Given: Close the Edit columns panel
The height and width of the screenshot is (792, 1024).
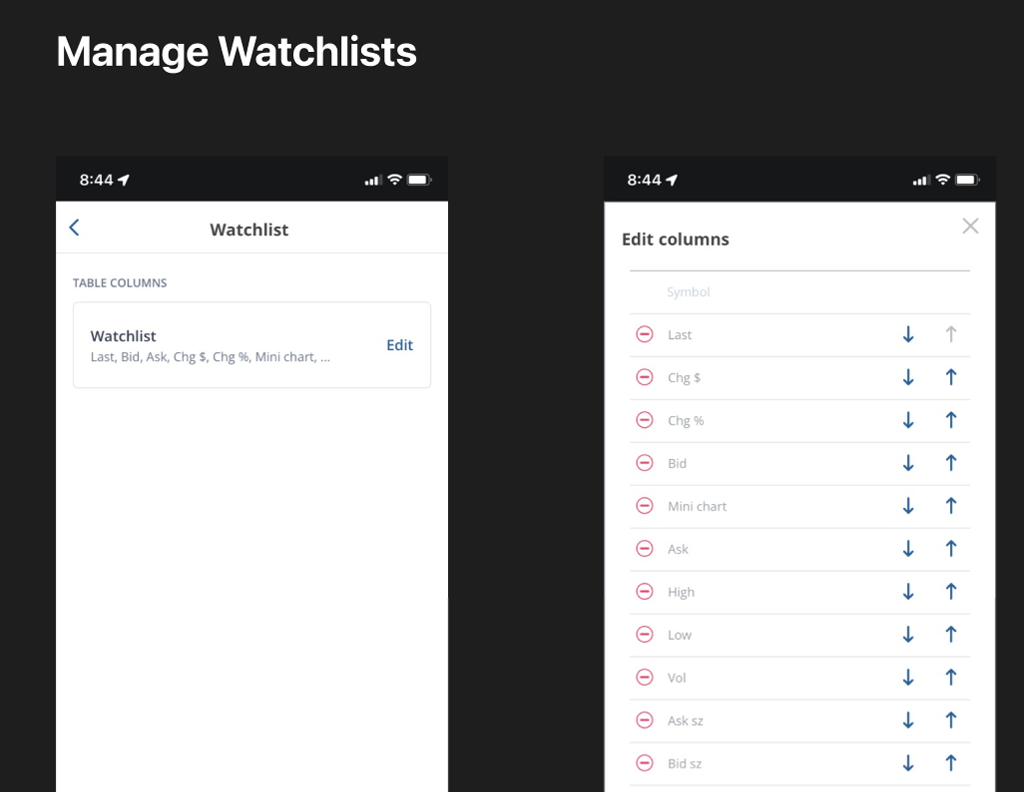Looking at the screenshot, I should pos(970,226).
